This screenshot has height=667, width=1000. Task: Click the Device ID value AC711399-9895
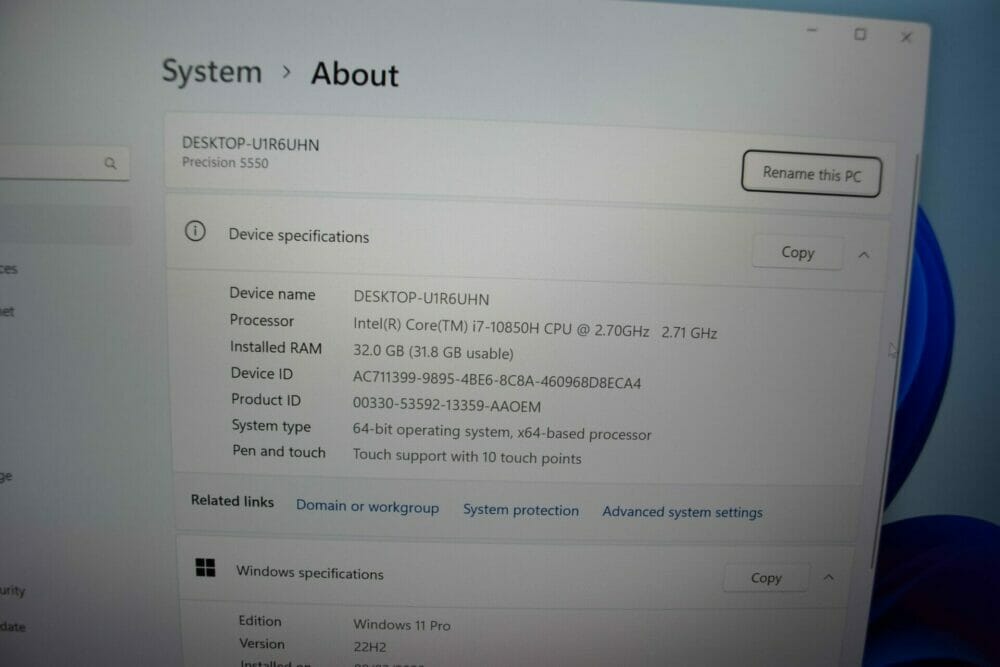(x=497, y=380)
